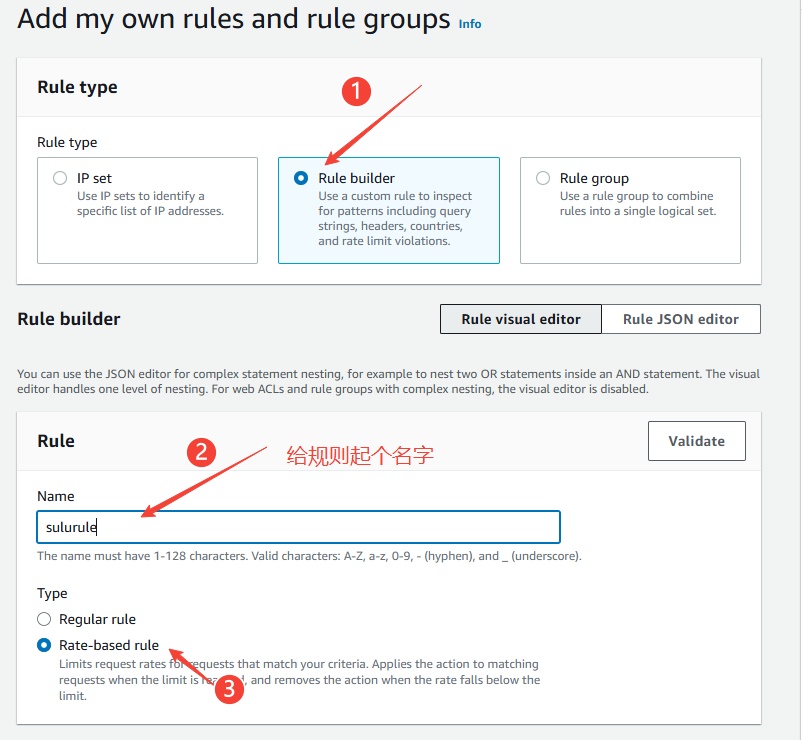
Task: Click the name character requirements hint text
Action: point(309,556)
